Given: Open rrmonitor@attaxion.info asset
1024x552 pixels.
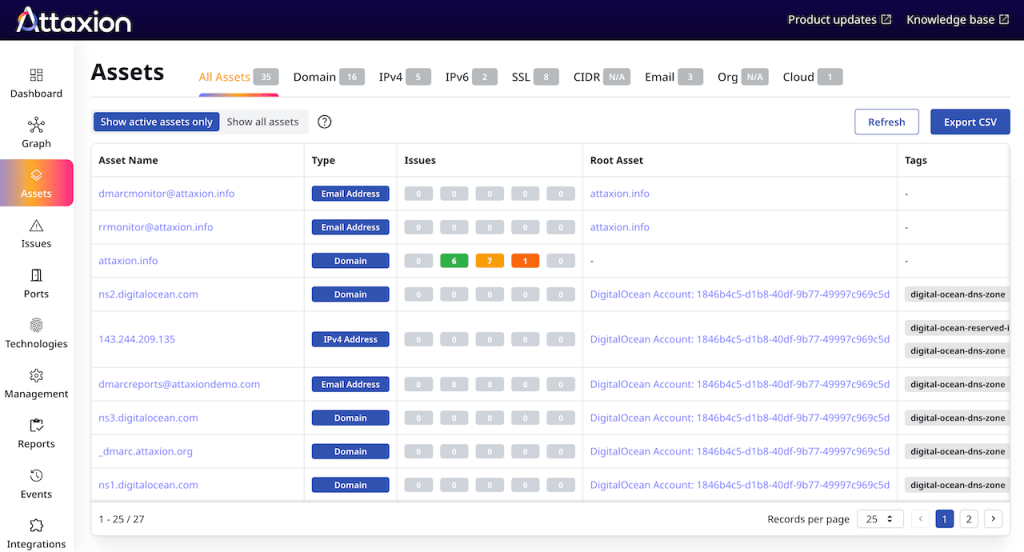Looking at the screenshot, I should [155, 227].
